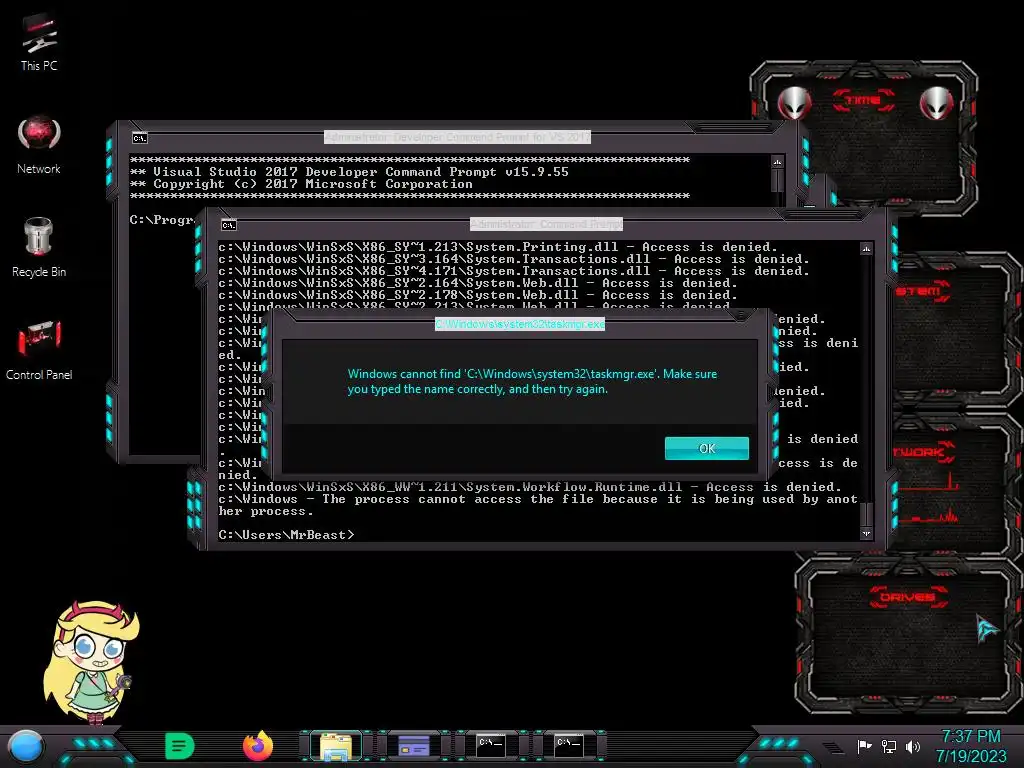The height and width of the screenshot is (768, 1024).
Task: Open the Control Panel desktop icon
Action: click(39, 351)
